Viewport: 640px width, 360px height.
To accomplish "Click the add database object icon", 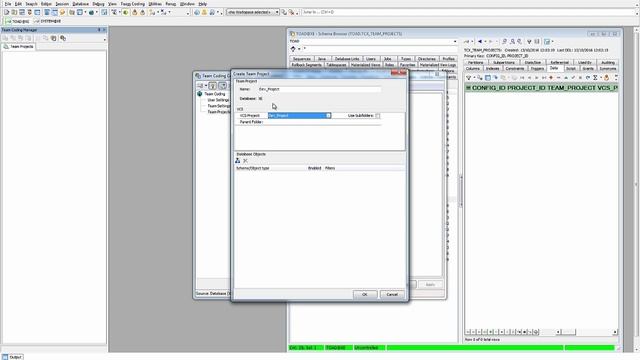I will 238,161.
